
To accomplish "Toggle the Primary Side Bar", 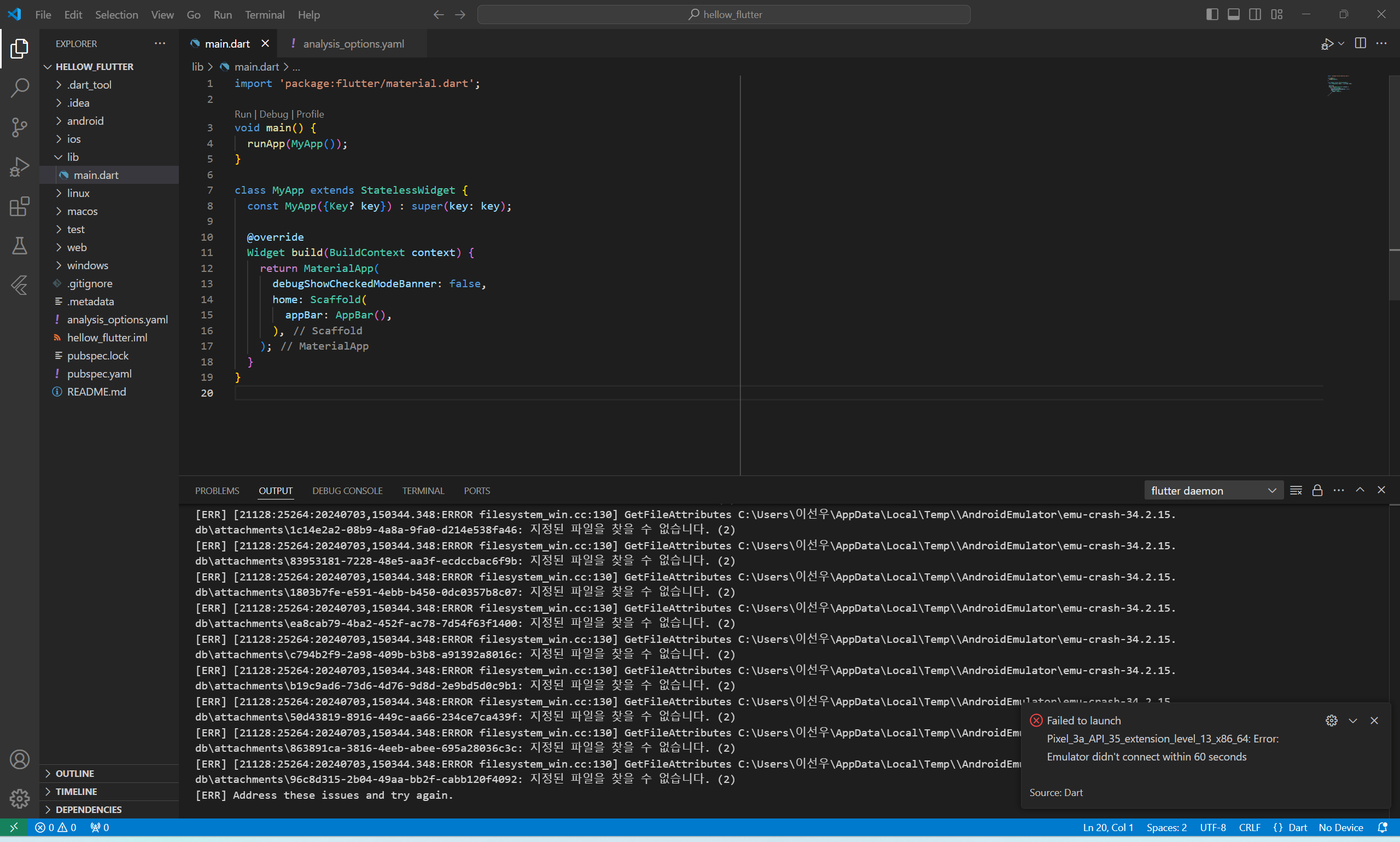I will 1212,14.
